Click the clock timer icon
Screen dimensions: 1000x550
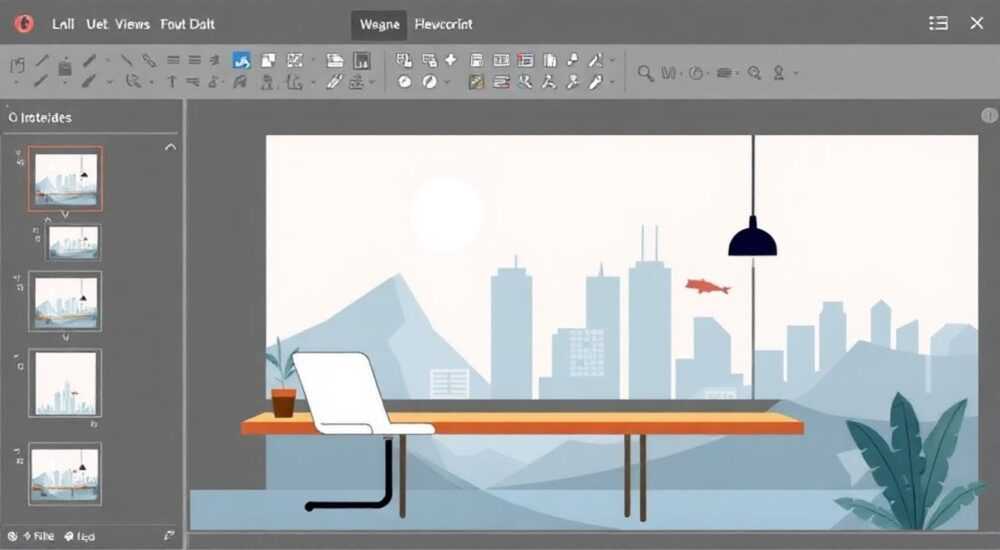click(696, 73)
